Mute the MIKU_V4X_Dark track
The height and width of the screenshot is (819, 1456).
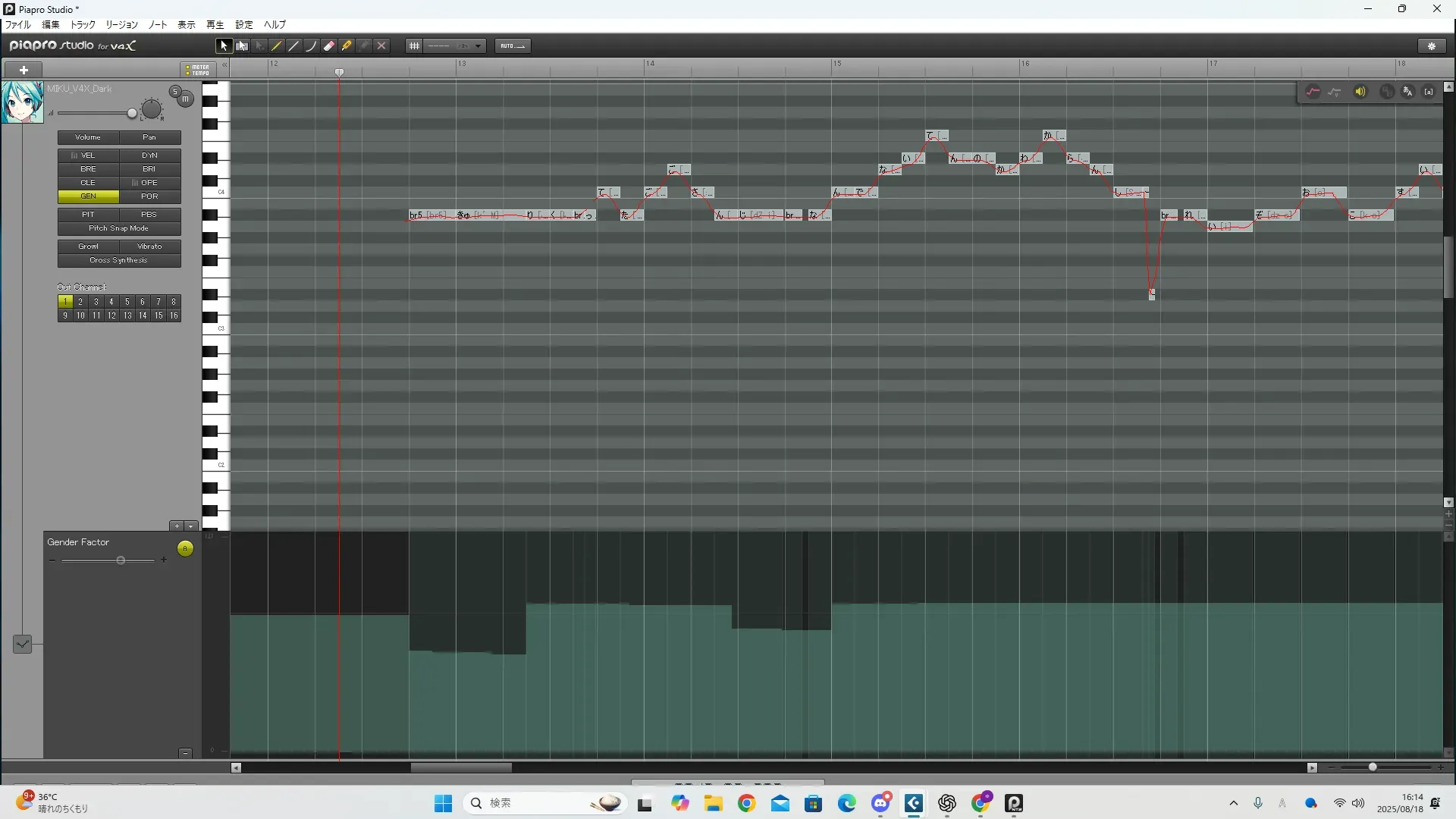click(x=186, y=99)
